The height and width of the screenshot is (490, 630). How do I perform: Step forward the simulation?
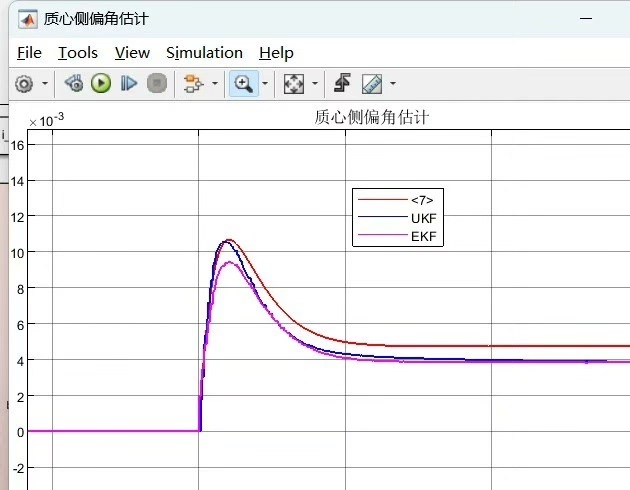(129, 84)
